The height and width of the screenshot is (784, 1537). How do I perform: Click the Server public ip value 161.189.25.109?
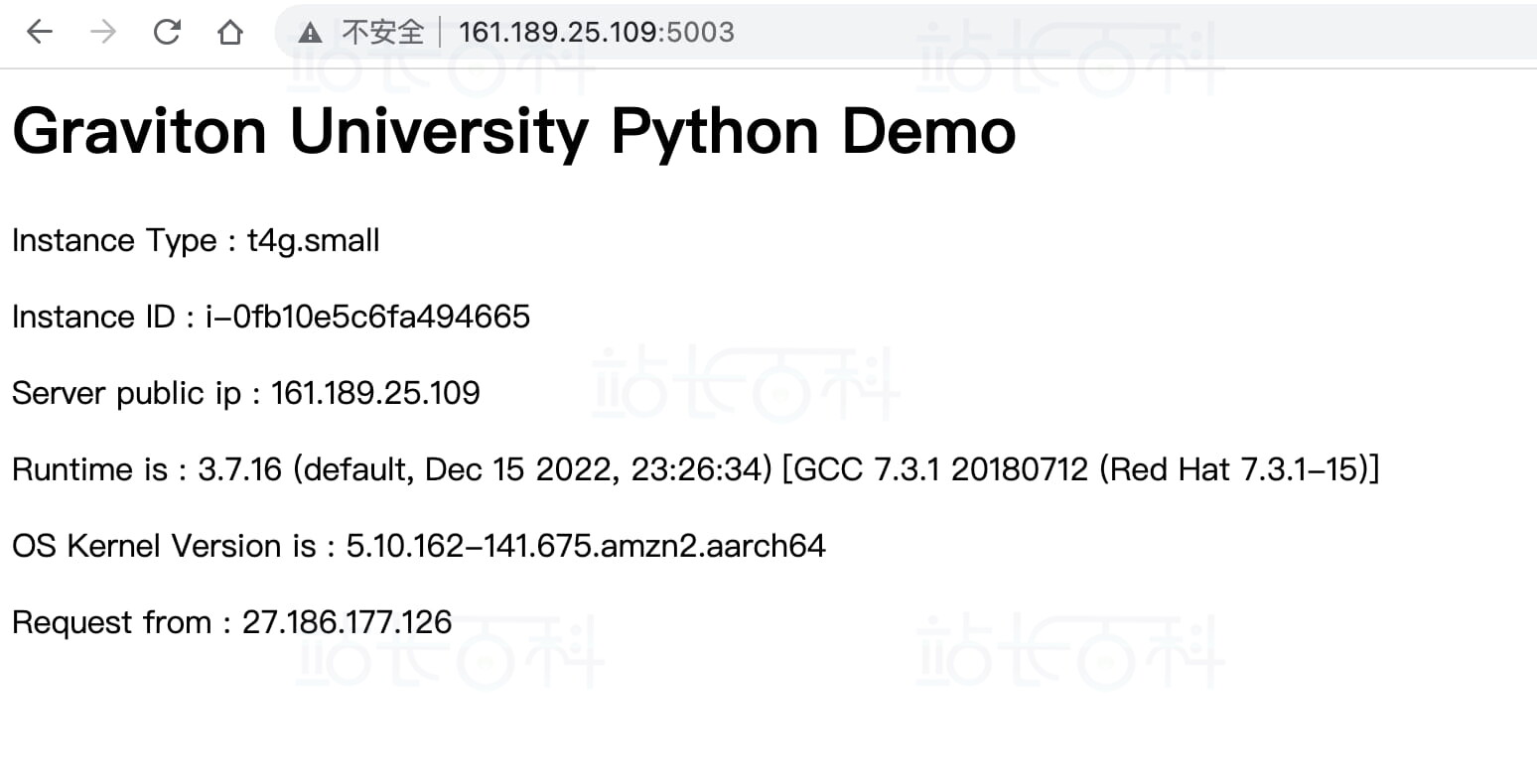[375, 393]
